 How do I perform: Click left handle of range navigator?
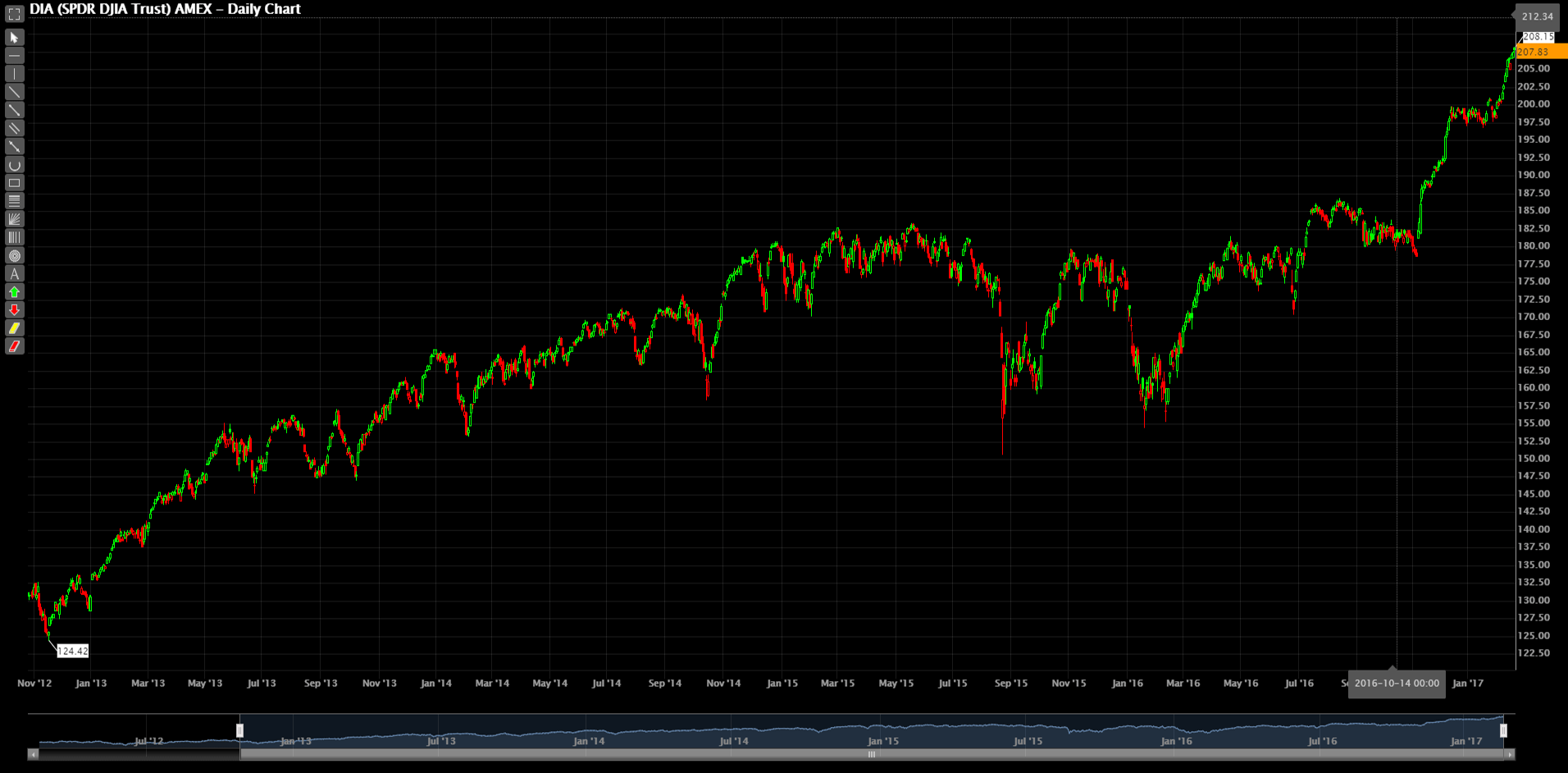[x=239, y=730]
